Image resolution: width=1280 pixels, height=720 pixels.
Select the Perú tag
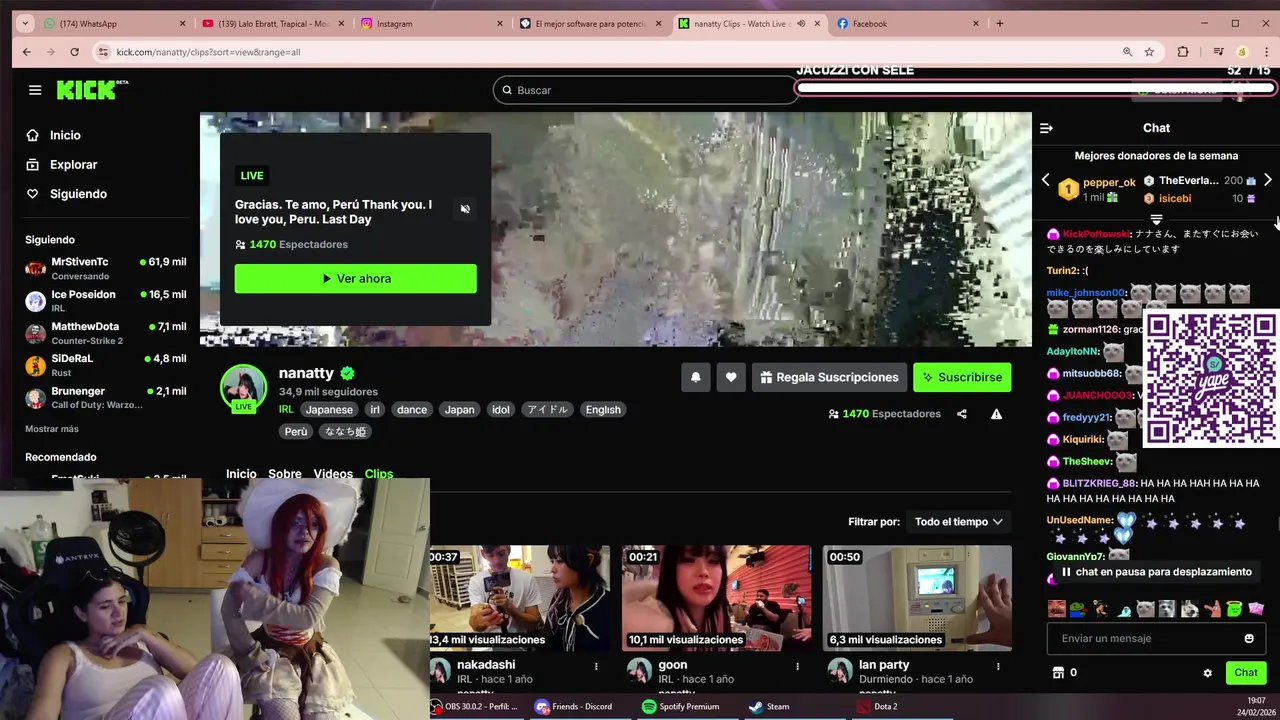(x=296, y=431)
